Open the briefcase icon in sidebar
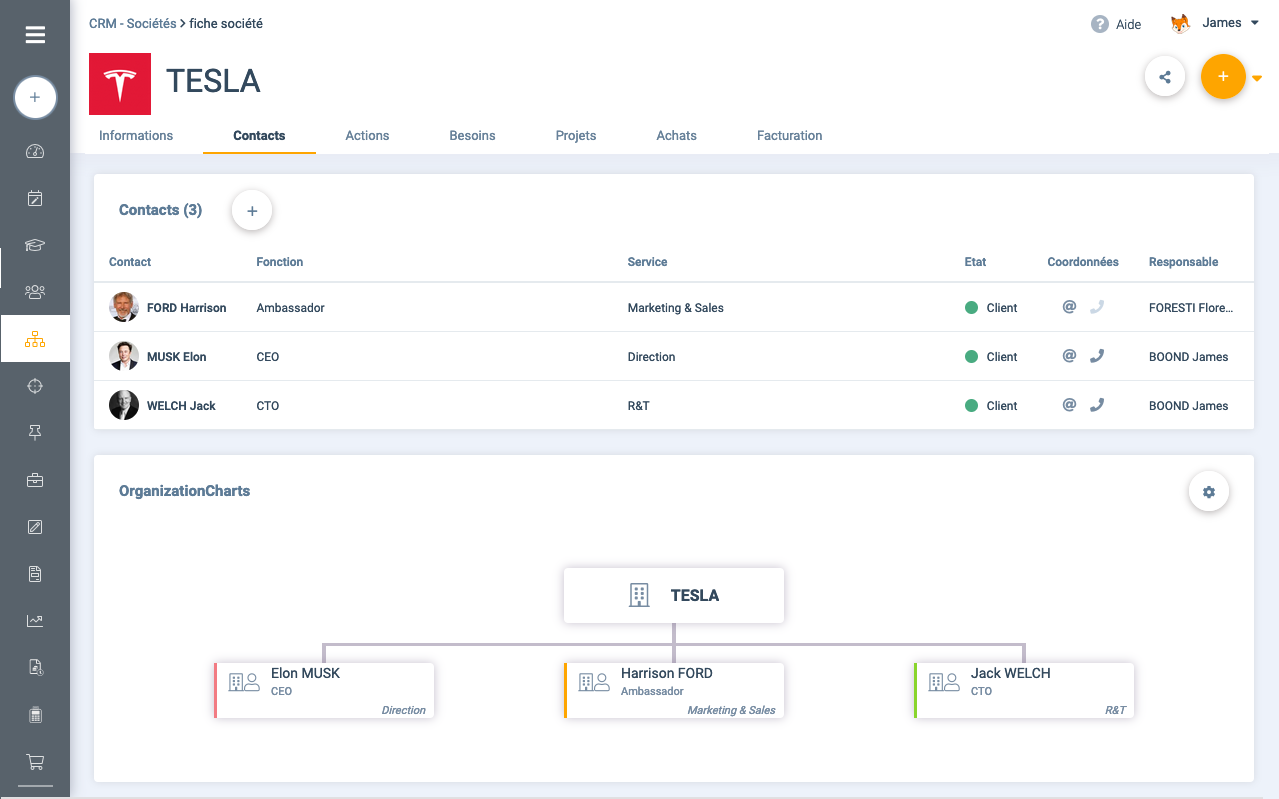The height and width of the screenshot is (799, 1279). click(35, 480)
